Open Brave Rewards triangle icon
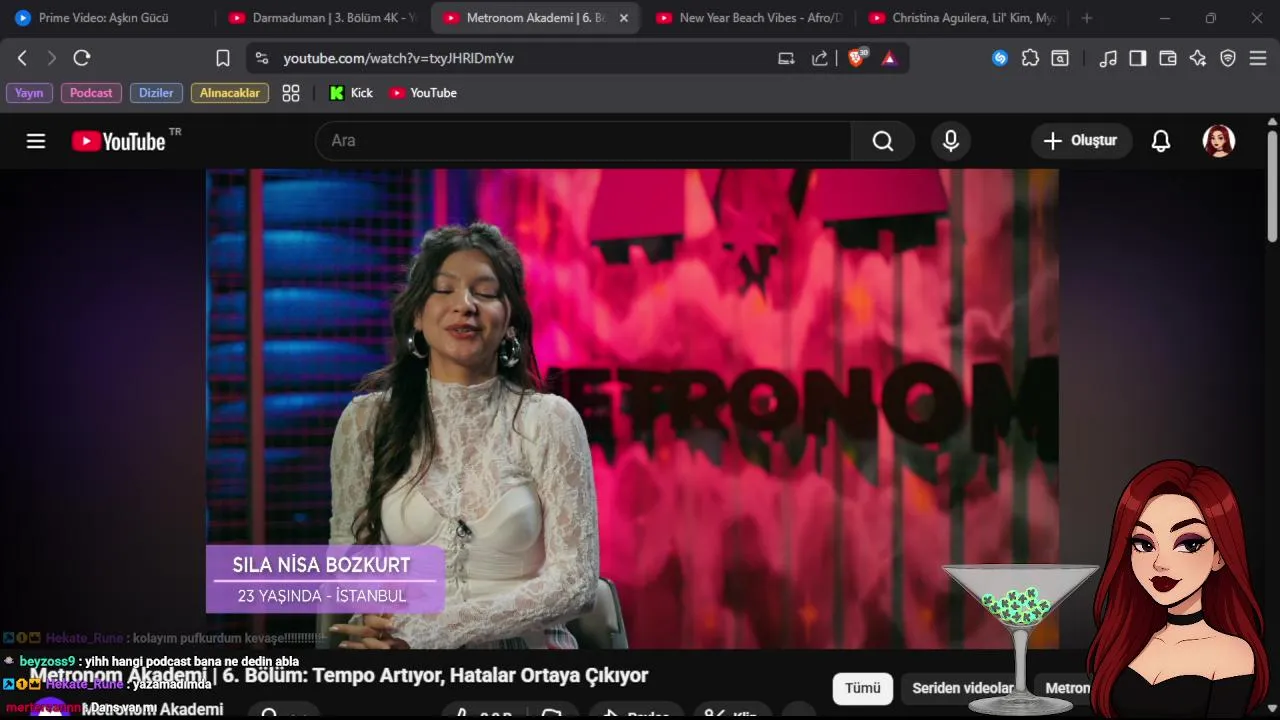This screenshot has width=1280, height=720. (x=889, y=58)
